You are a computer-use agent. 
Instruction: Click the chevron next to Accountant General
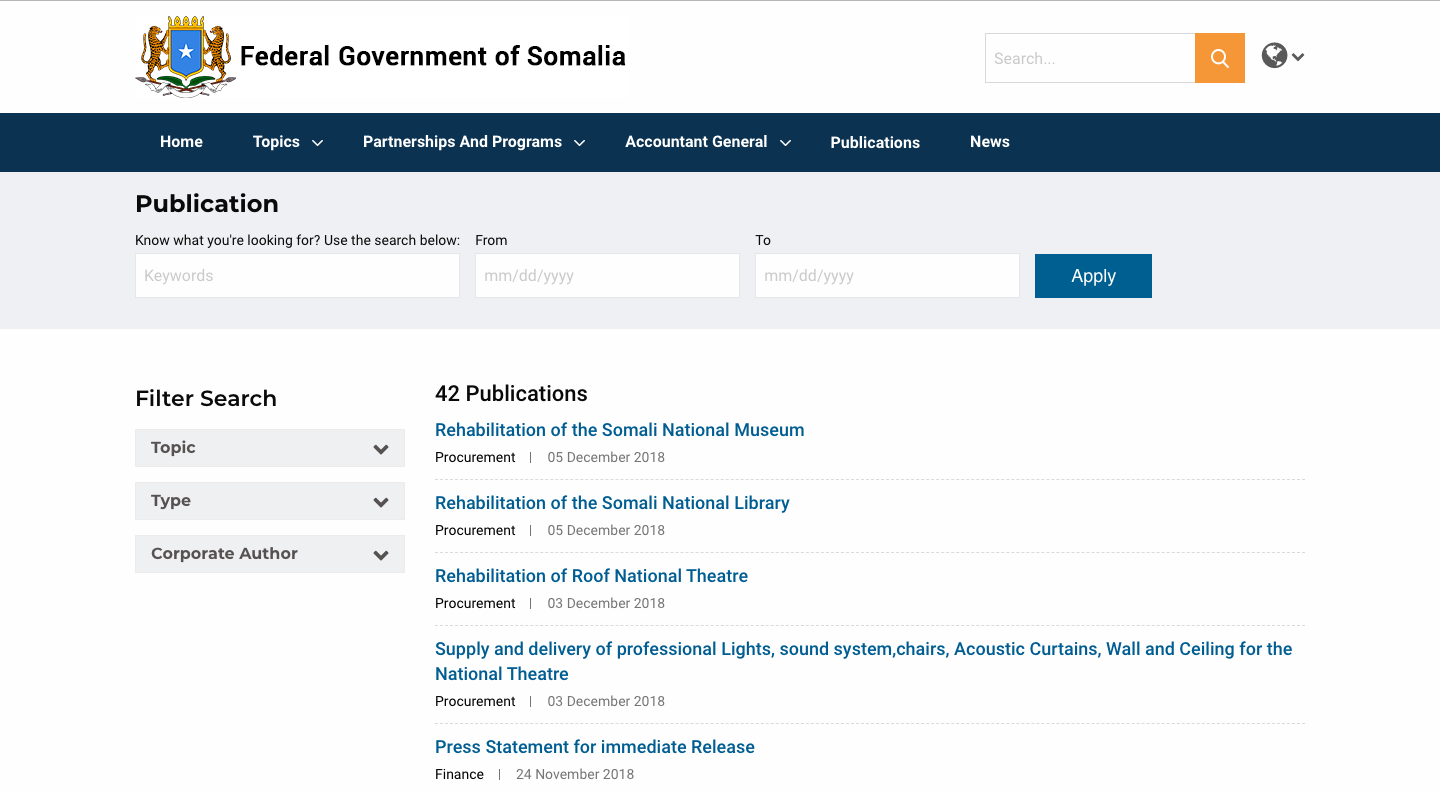786,143
